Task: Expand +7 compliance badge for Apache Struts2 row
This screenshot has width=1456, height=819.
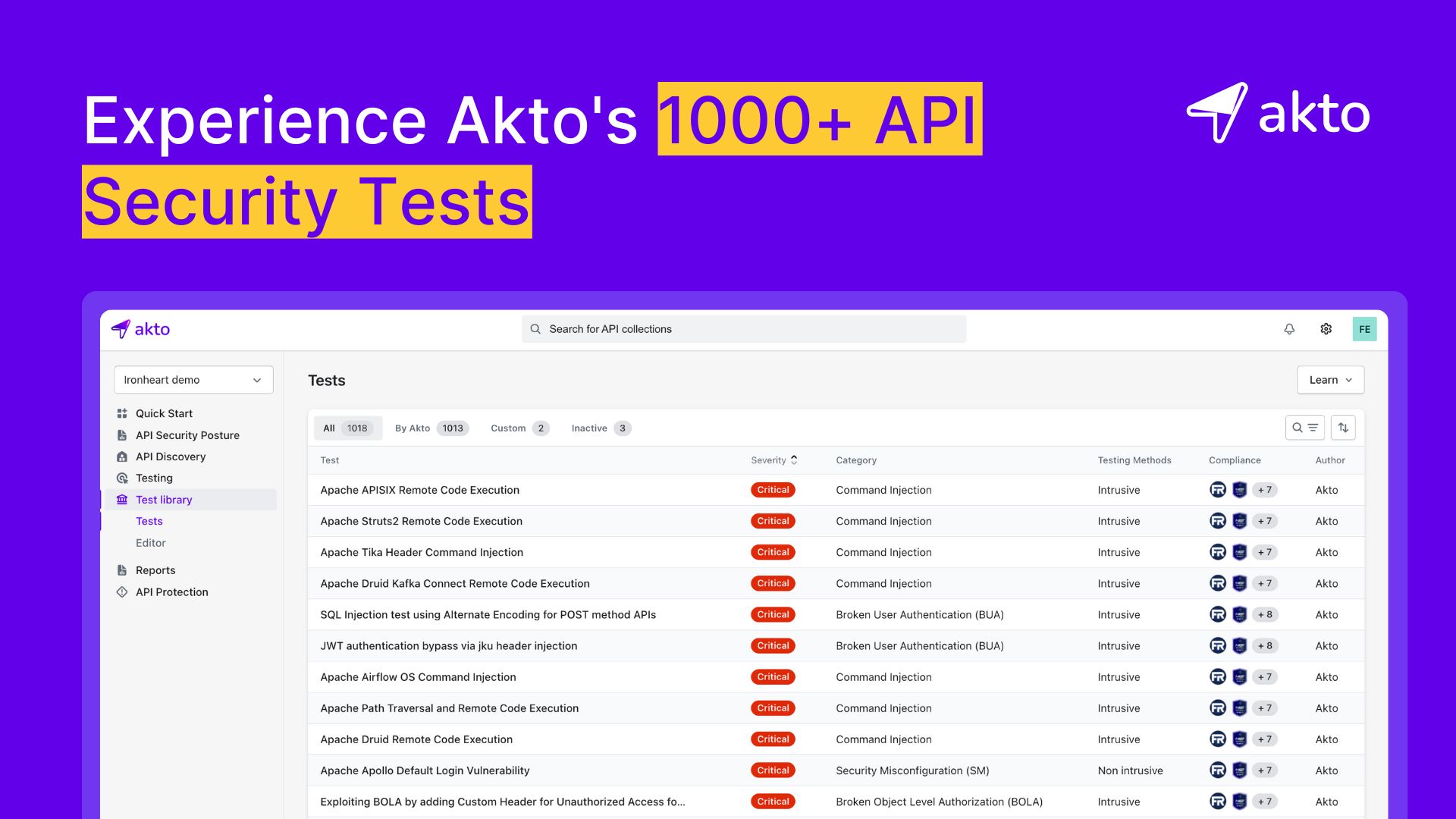Action: tap(1265, 521)
